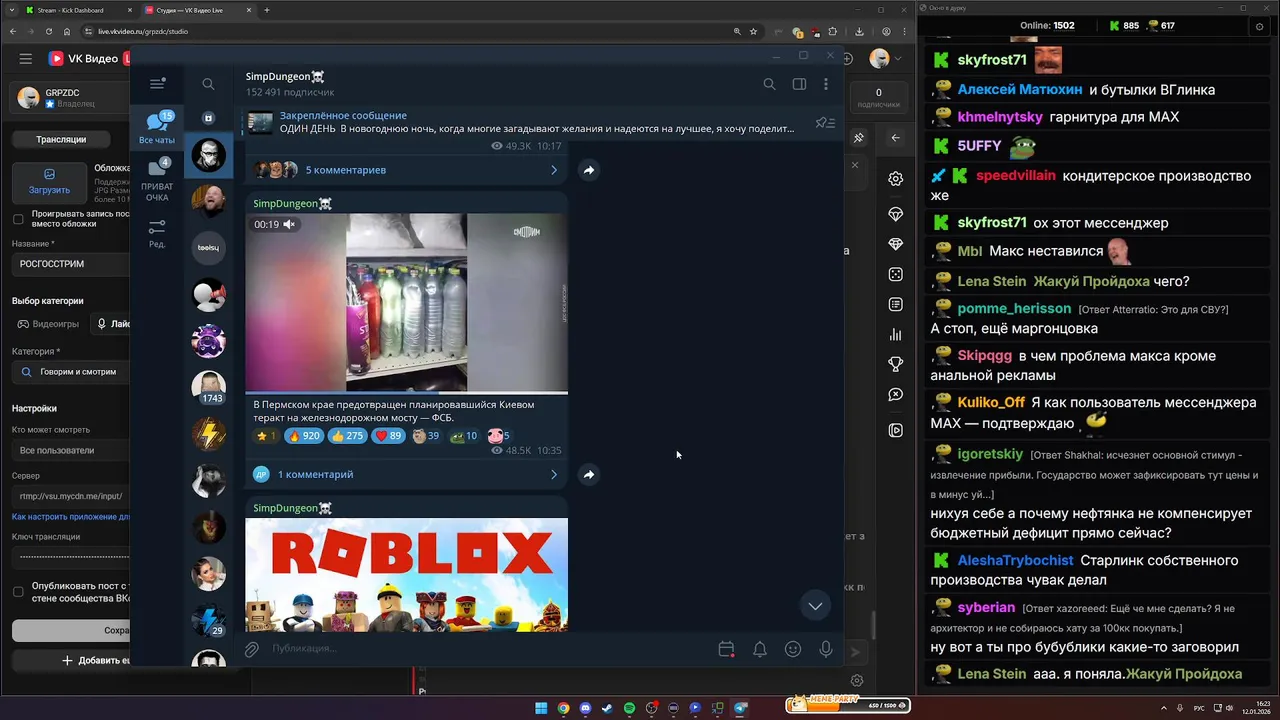The height and width of the screenshot is (720, 1280).
Task: Open VK Video hamburger menu
Action: (x=26, y=59)
